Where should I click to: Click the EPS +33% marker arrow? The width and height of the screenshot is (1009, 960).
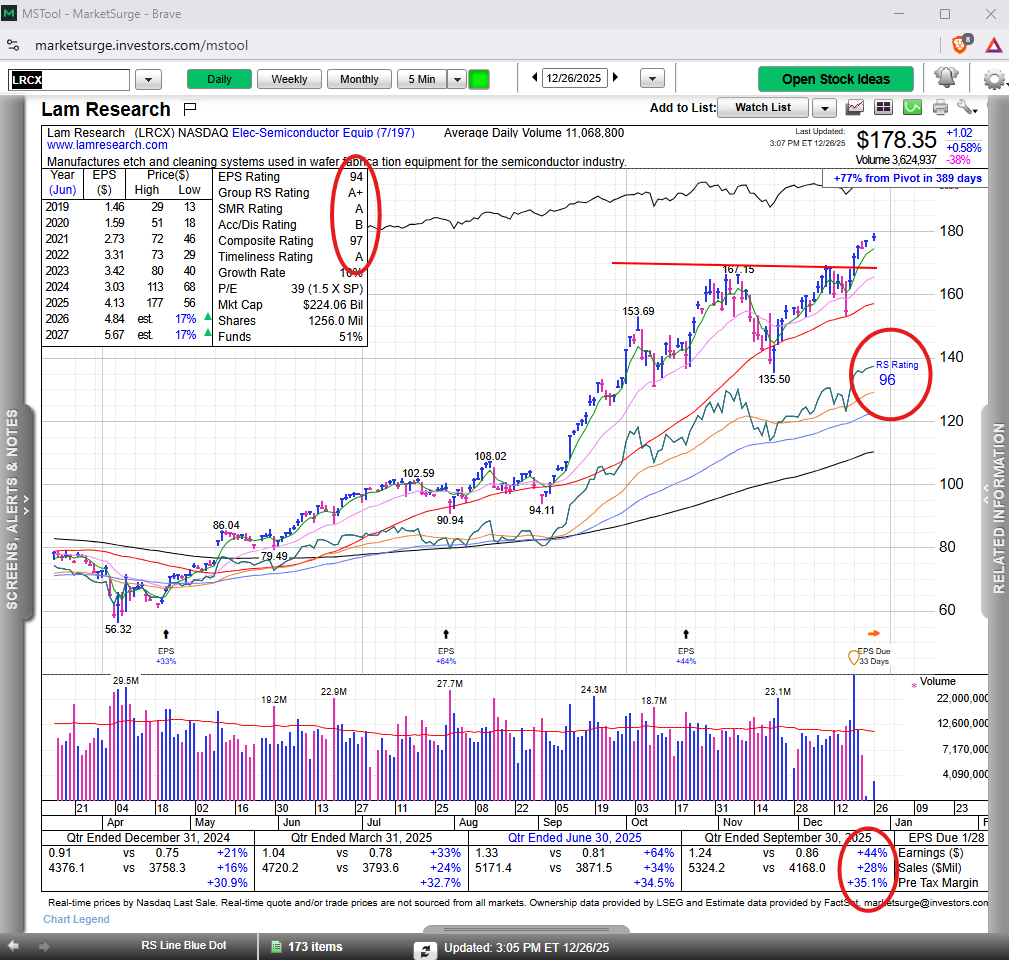(x=166, y=634)
